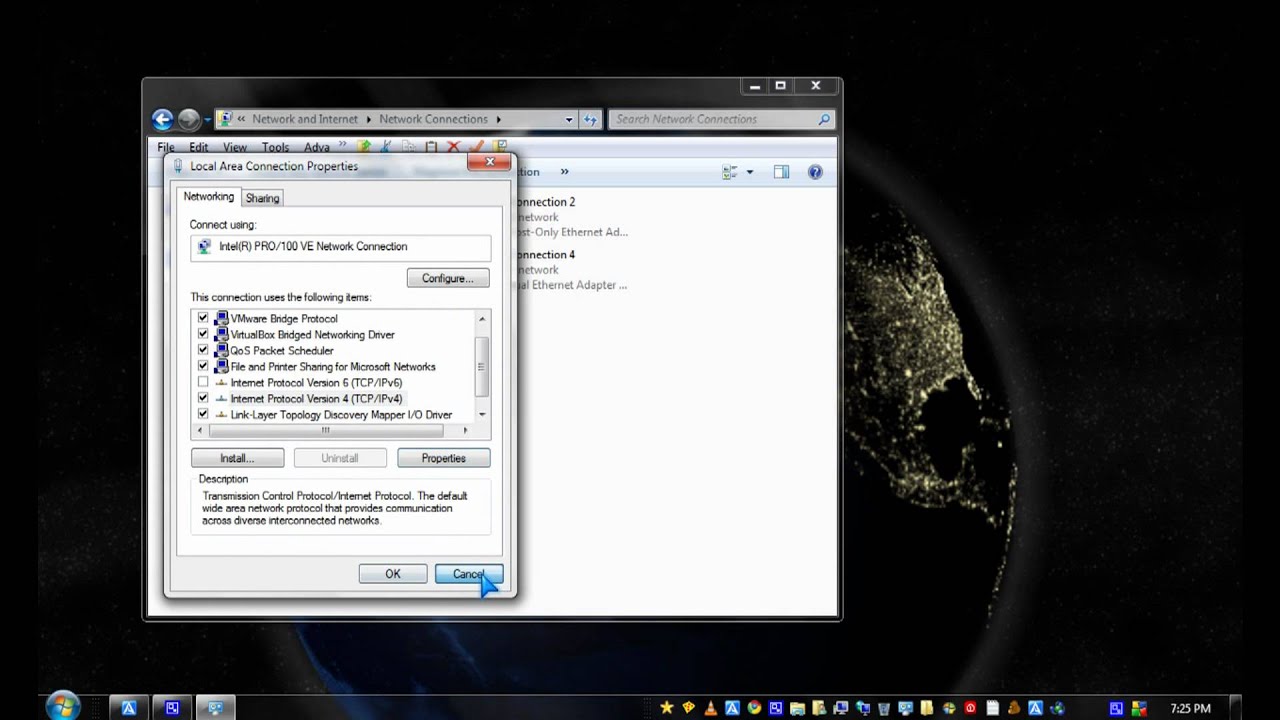
Task: Click the explorer Back arrow button
Action: point(162,119)
